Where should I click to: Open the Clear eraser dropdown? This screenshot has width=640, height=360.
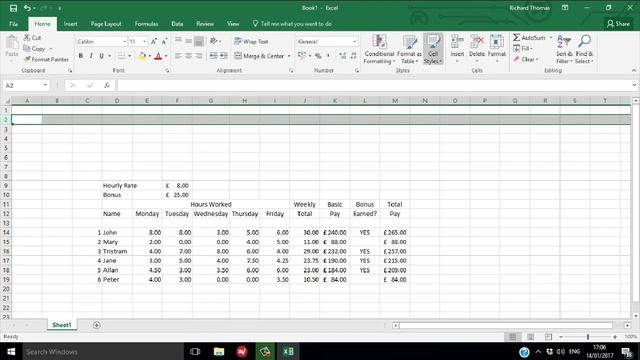pyautogui.click(x=526, y=60)
